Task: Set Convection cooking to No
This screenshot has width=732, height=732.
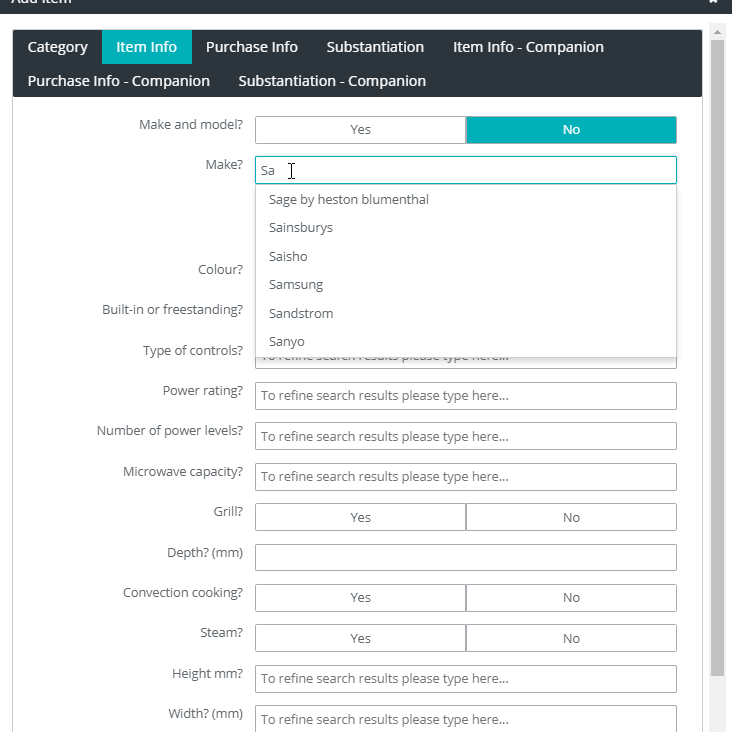Action: tap(571, 598)
